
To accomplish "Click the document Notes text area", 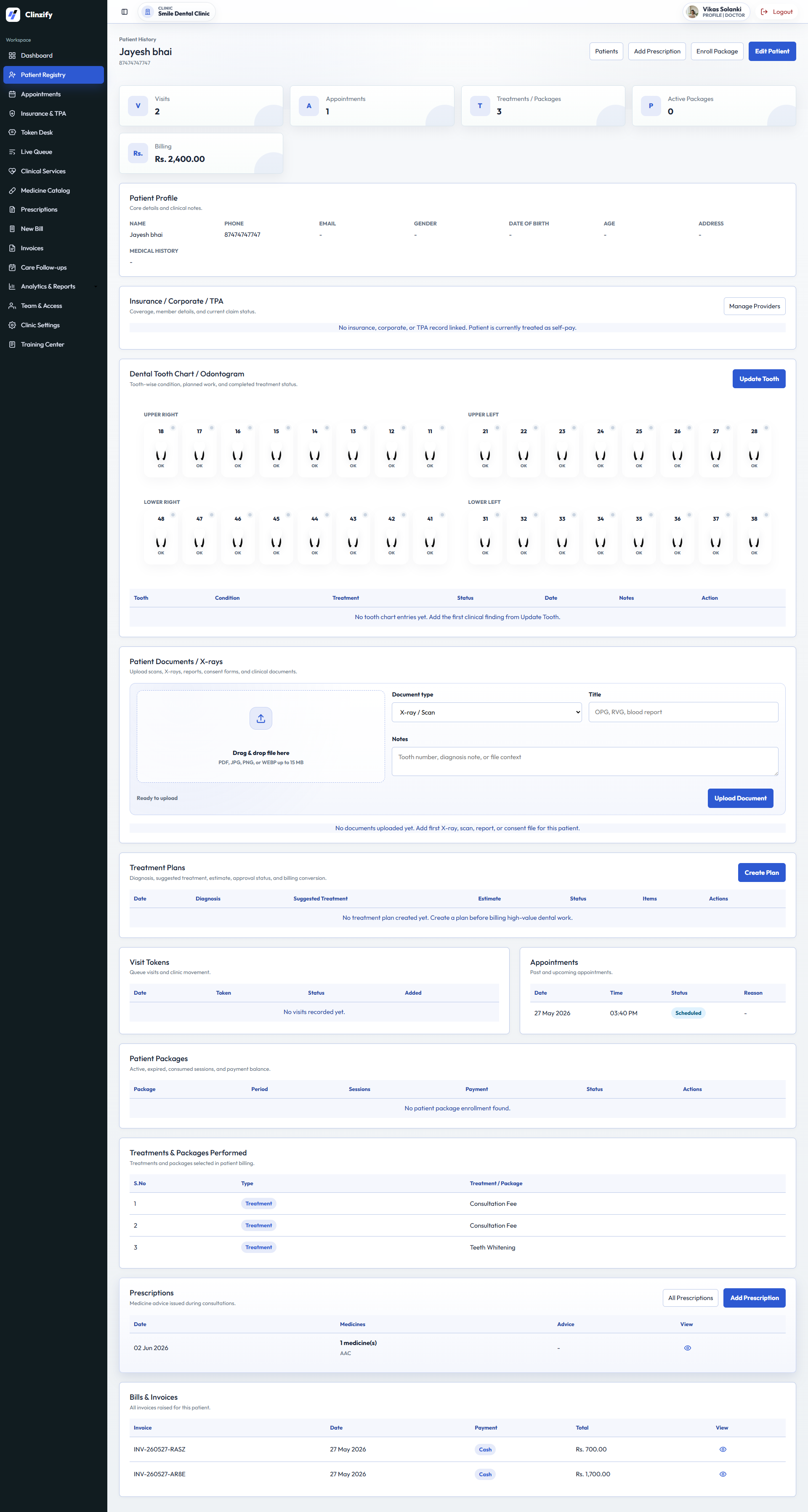I will [585, 761].
